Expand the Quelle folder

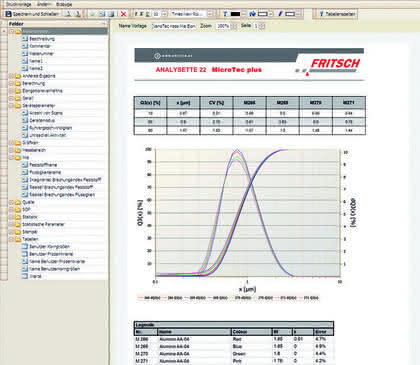[x=11, y=202]
